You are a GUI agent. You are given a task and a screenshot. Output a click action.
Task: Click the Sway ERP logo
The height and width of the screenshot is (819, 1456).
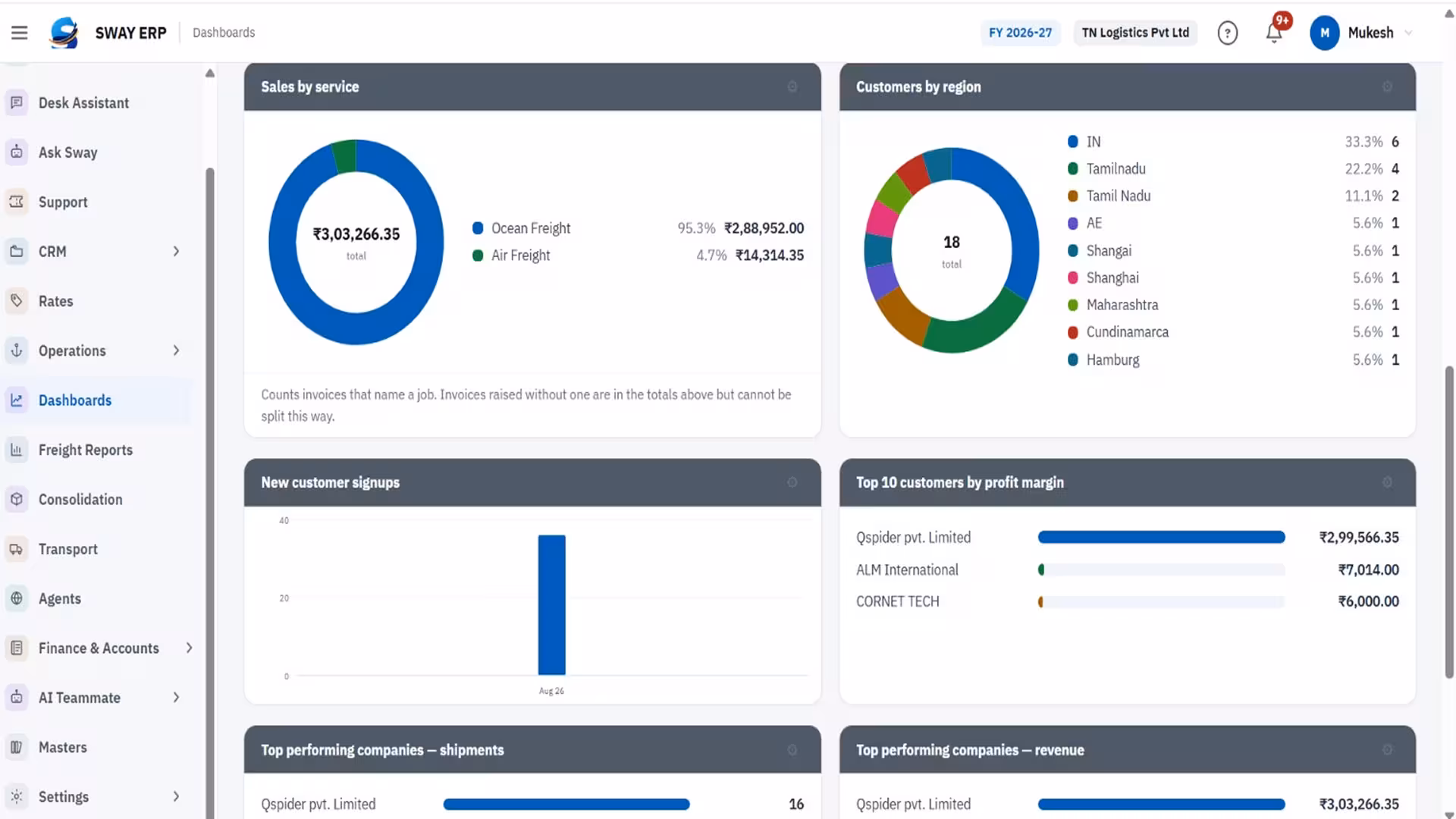pyautogui.click(x=64, y=33)
